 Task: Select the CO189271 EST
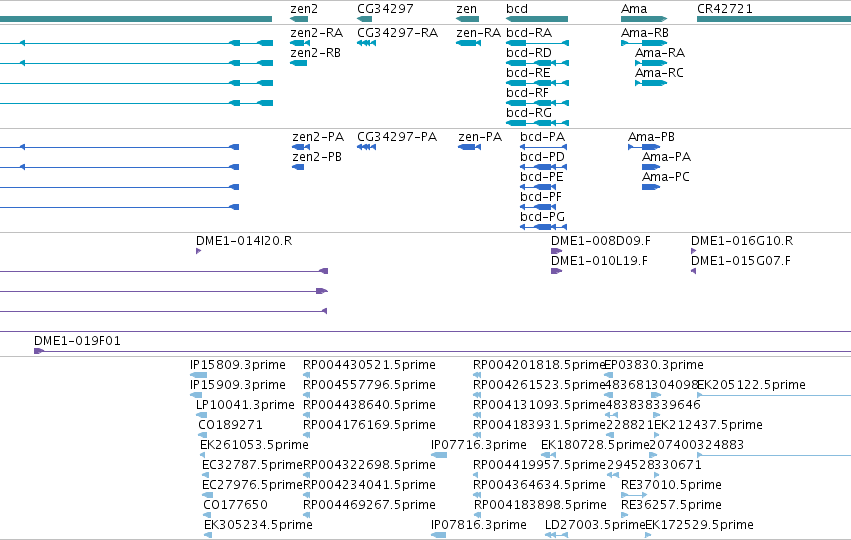230,425
